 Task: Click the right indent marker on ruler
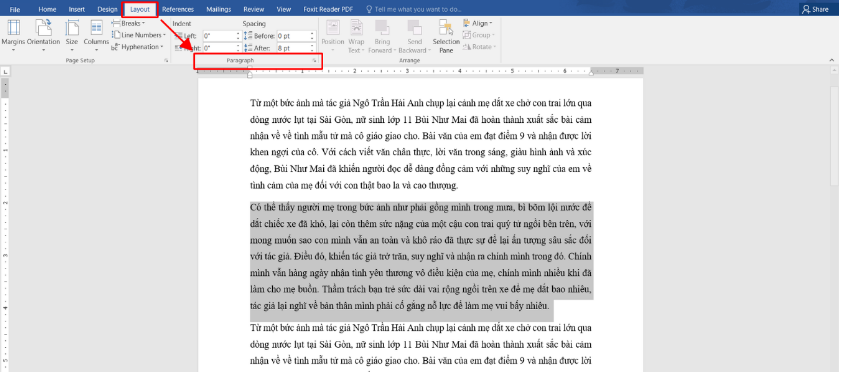pos(592,72)
